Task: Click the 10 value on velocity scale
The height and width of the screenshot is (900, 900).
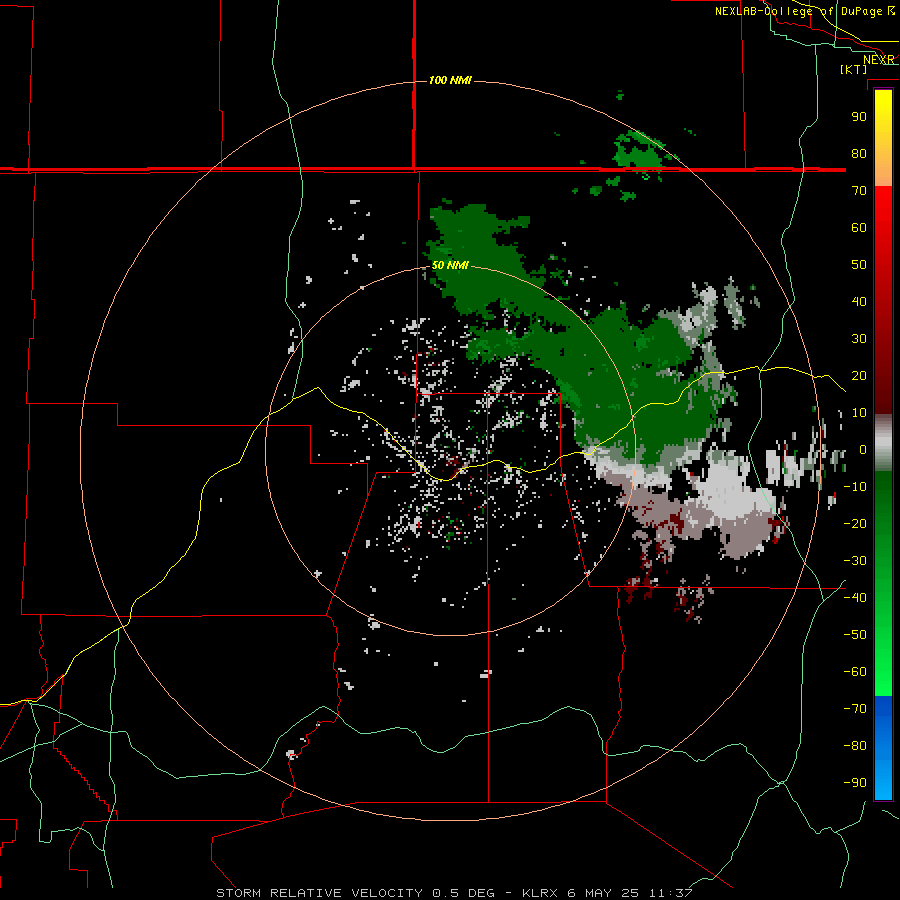Action: tap(859, 413)
